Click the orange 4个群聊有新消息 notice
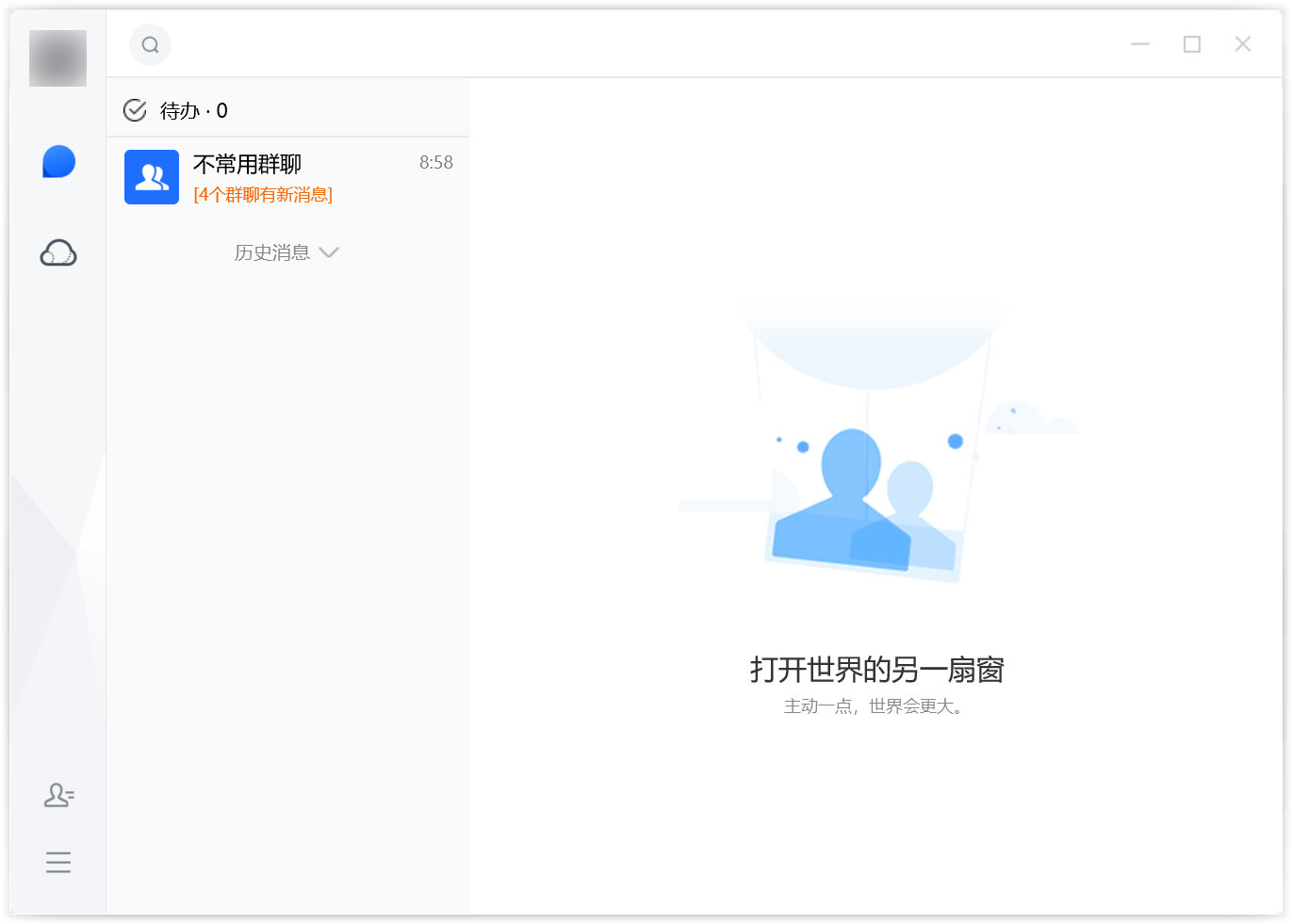Viewport: 1292px width, 924px height. tap(263, 195)
